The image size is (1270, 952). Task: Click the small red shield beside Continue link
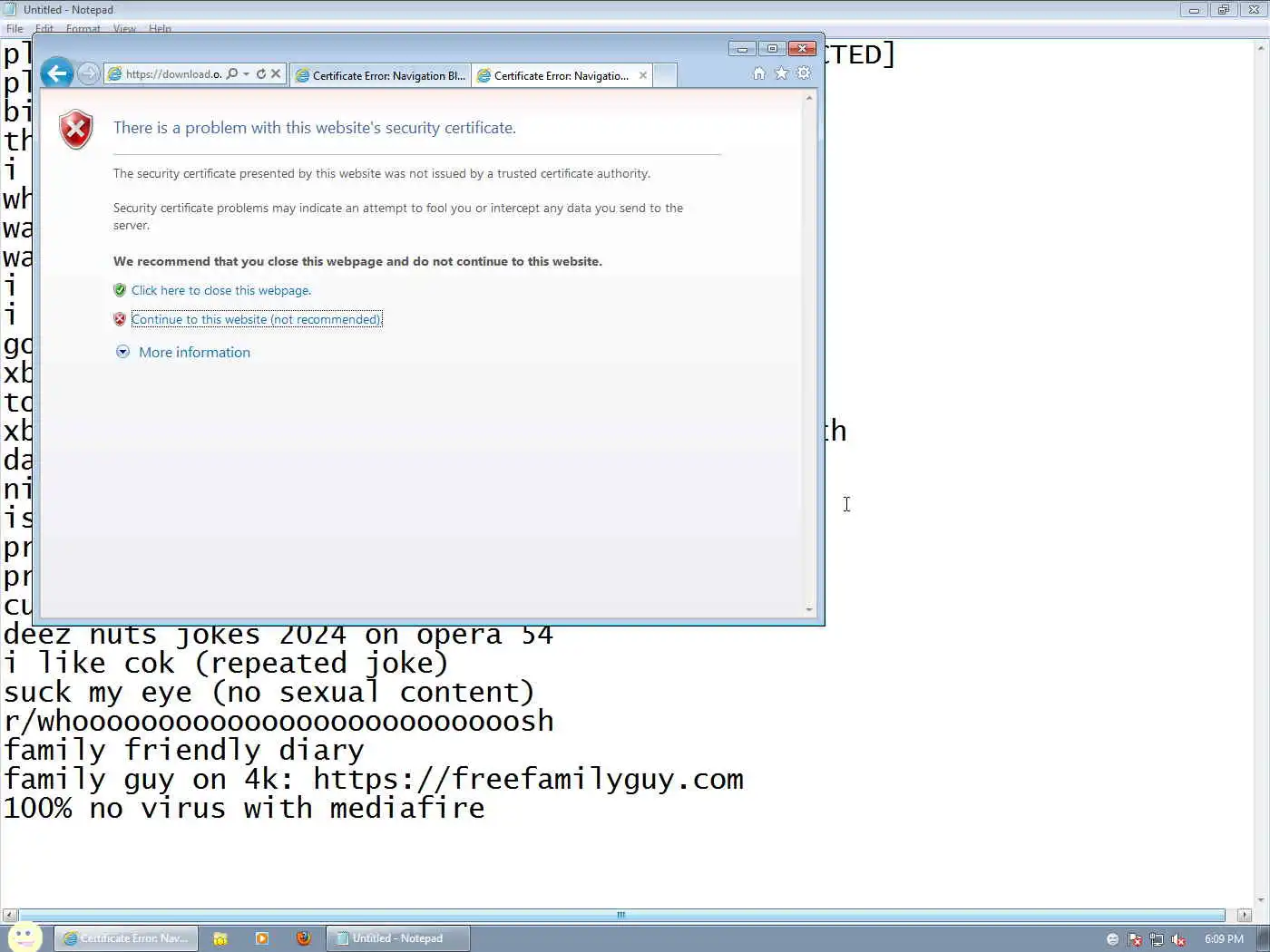click(120, 319)
